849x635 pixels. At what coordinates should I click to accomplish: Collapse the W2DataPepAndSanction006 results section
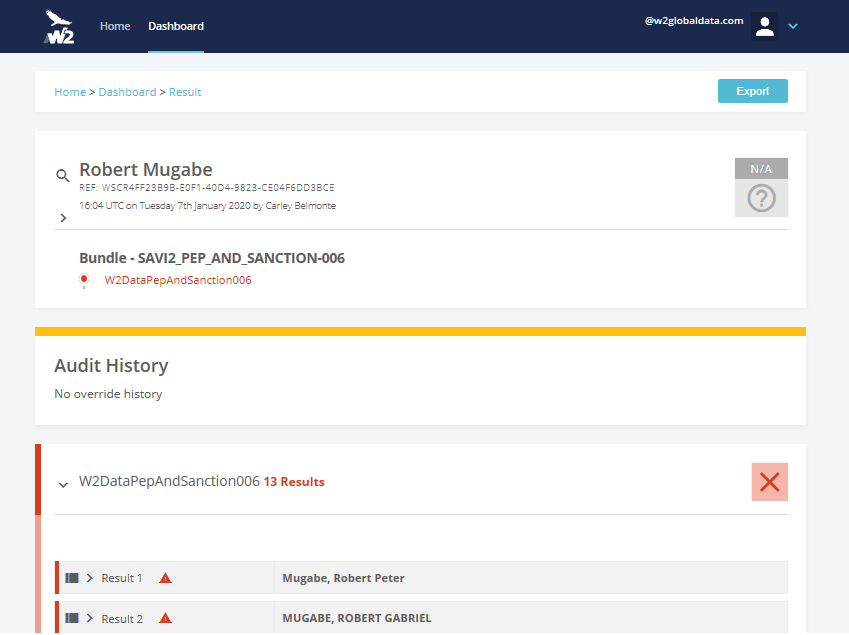click(x=63, y=485)
